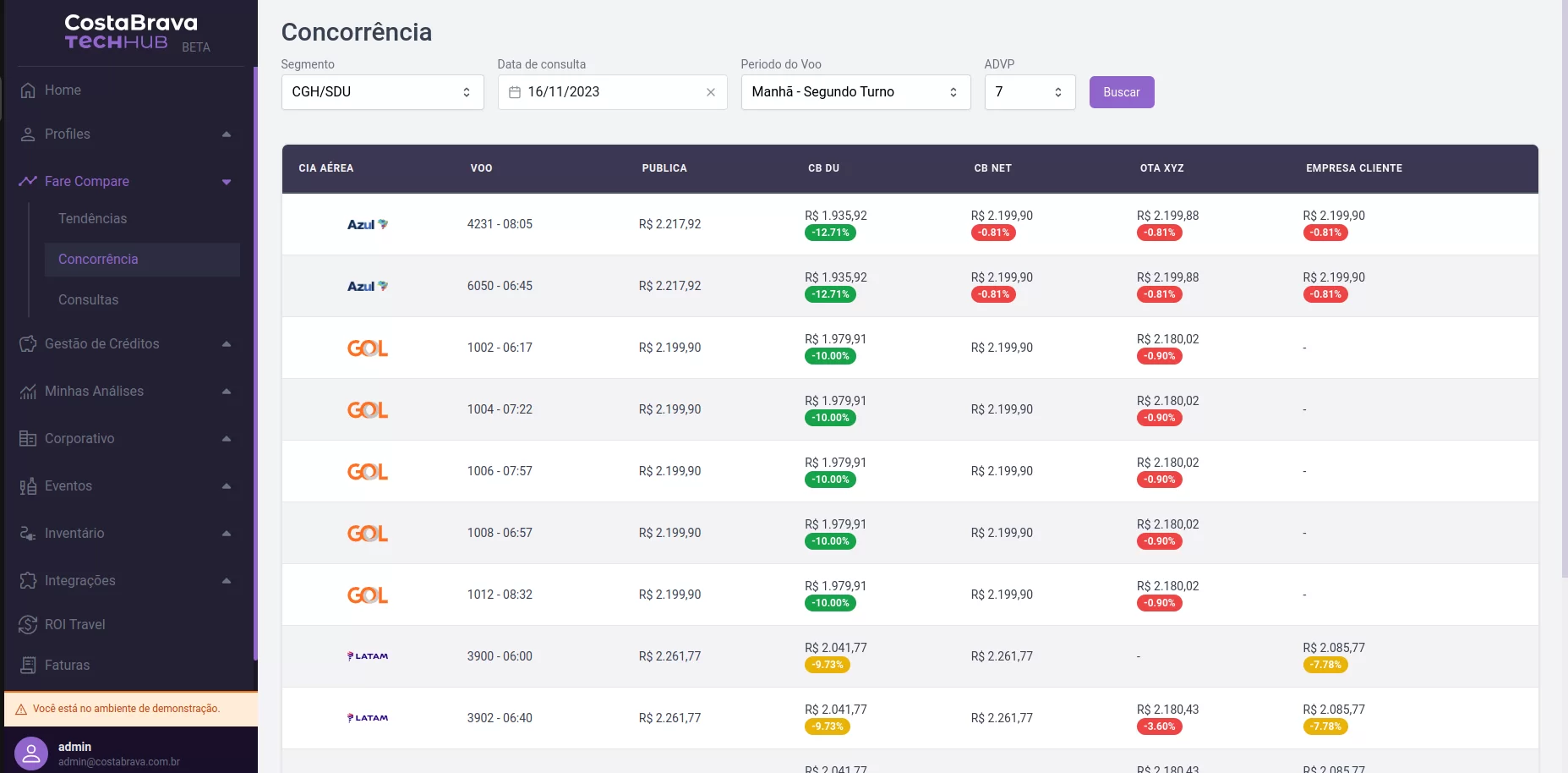Click the ROI Travel currency icon

[28, 625]
